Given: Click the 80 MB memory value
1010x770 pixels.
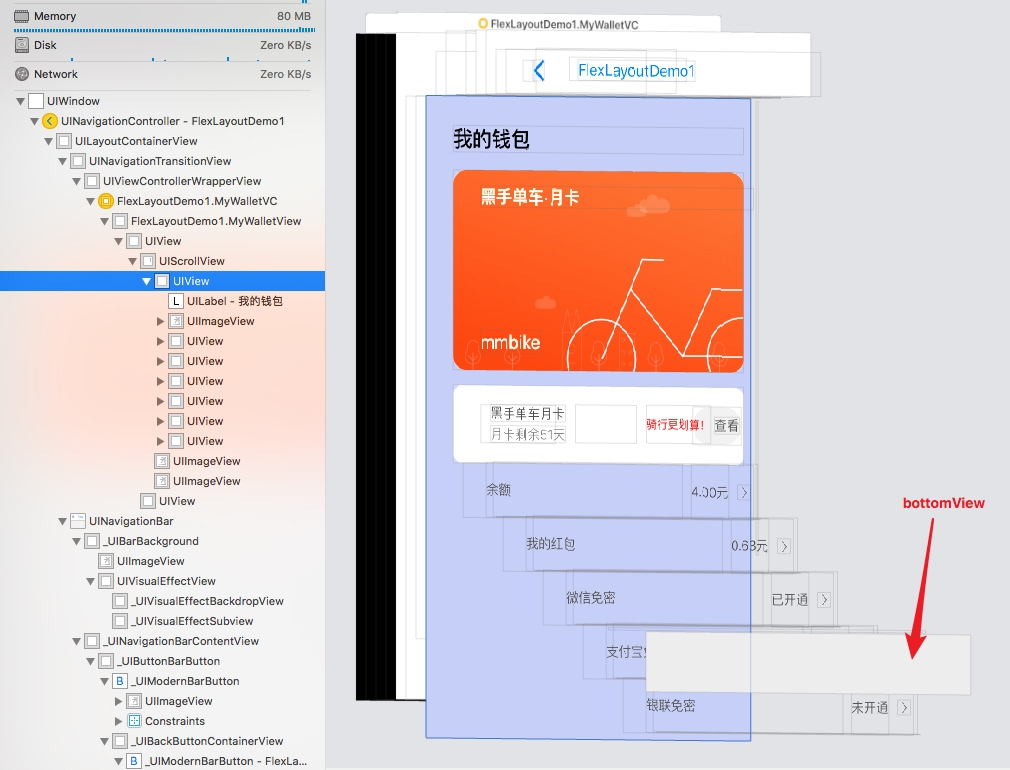Looking at the screenshot, I should [x=294, y=16].
